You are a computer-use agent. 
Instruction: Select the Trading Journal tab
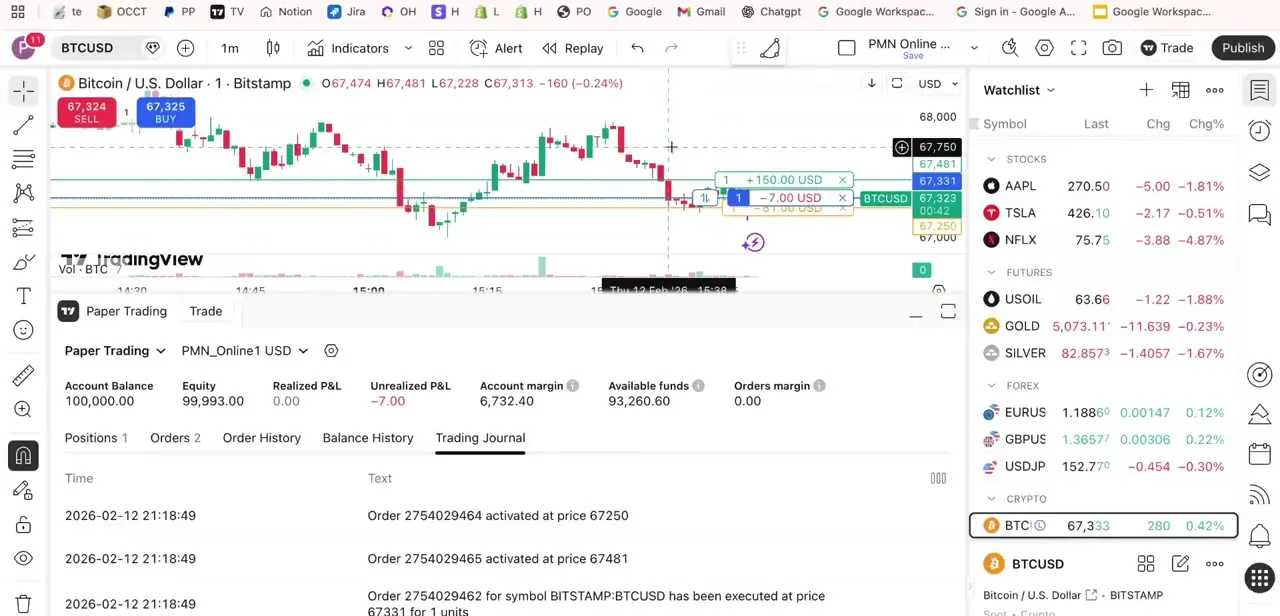pyautogui.click(x=480, y=438)
